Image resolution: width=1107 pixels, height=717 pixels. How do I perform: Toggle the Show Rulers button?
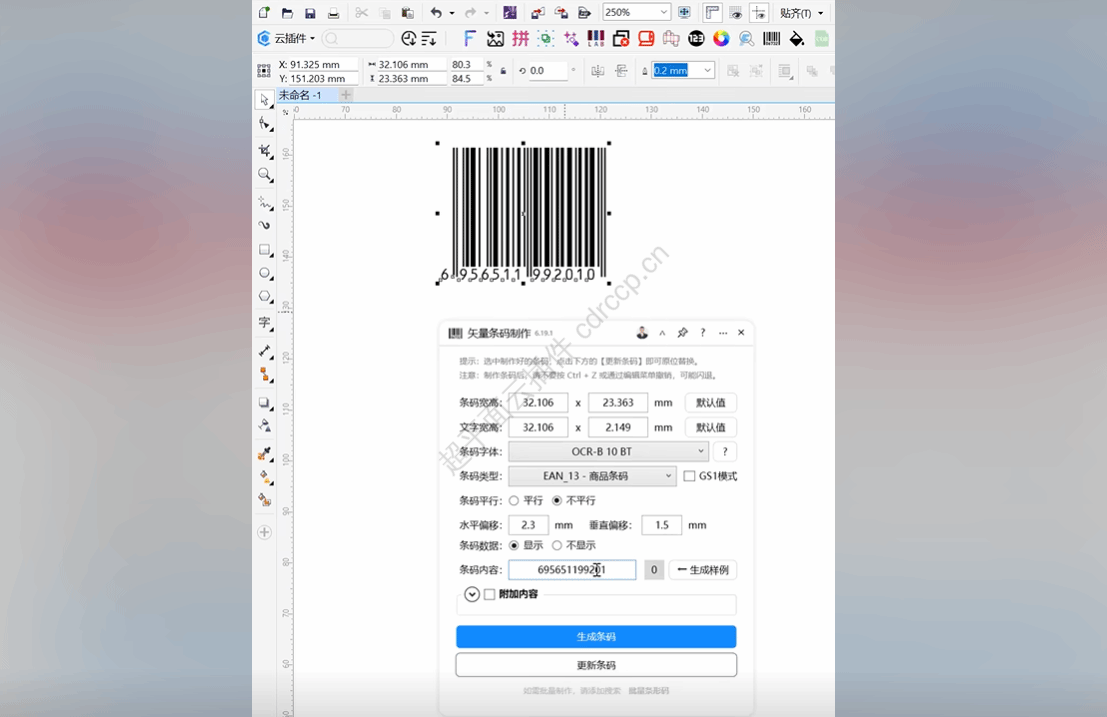(x=712, y=13)
